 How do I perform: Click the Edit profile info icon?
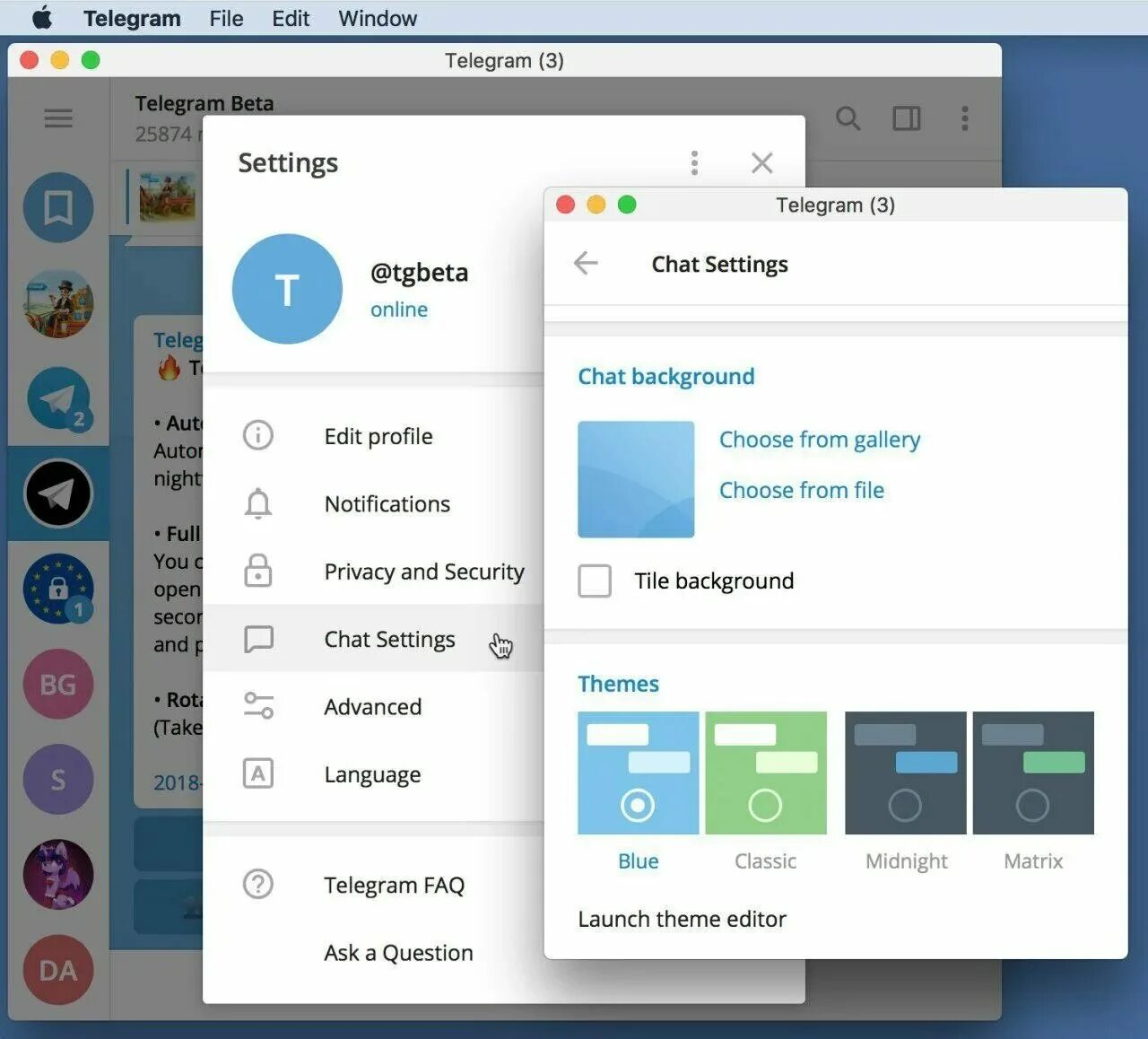click(x=258, y=436)
